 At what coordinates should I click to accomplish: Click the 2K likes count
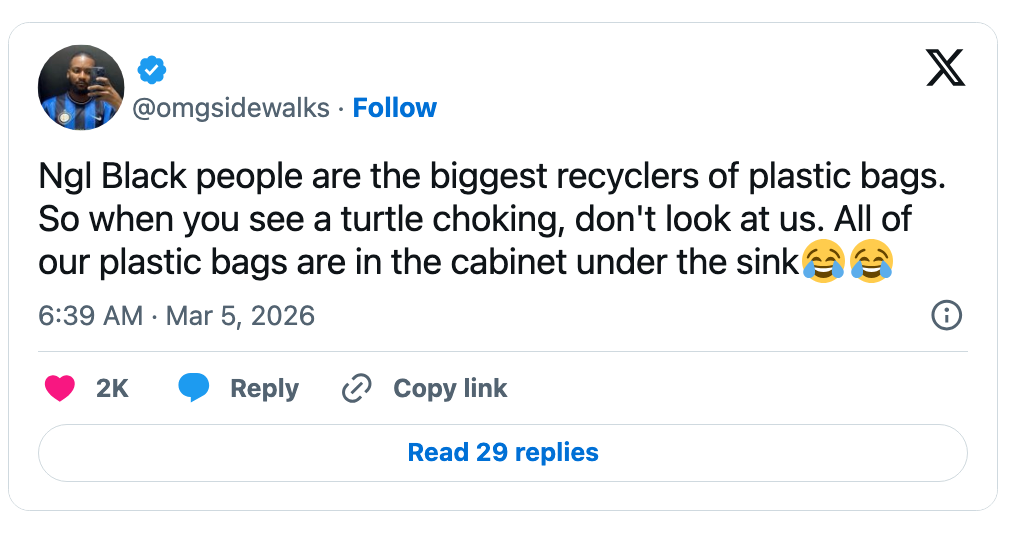[x=112, y=389]
